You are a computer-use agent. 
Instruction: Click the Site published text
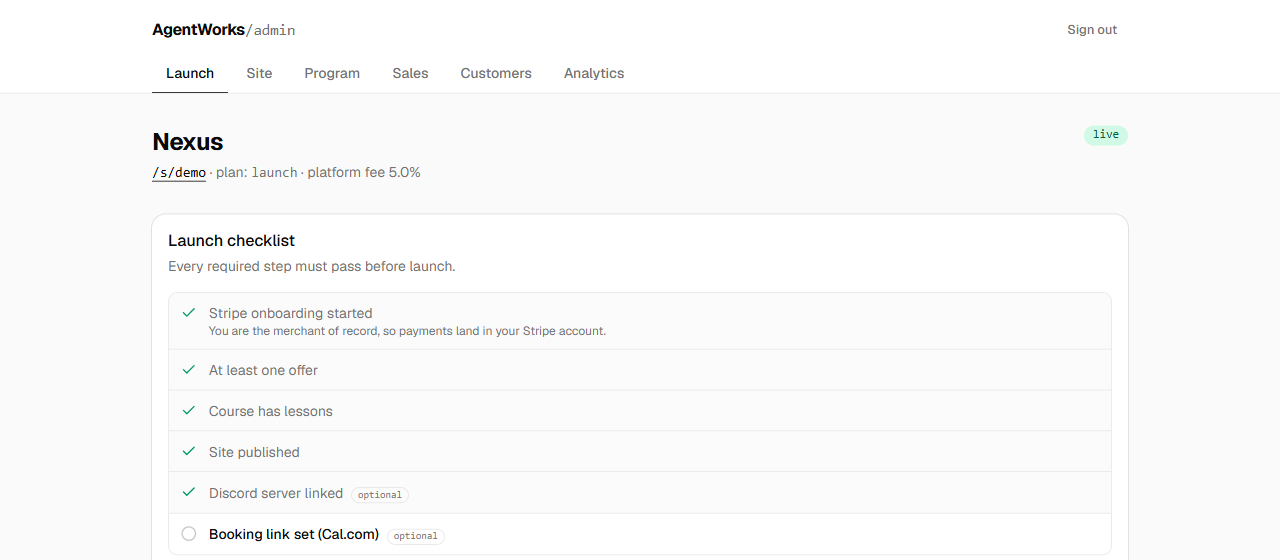pyautogui.click(x=254, y=452)
